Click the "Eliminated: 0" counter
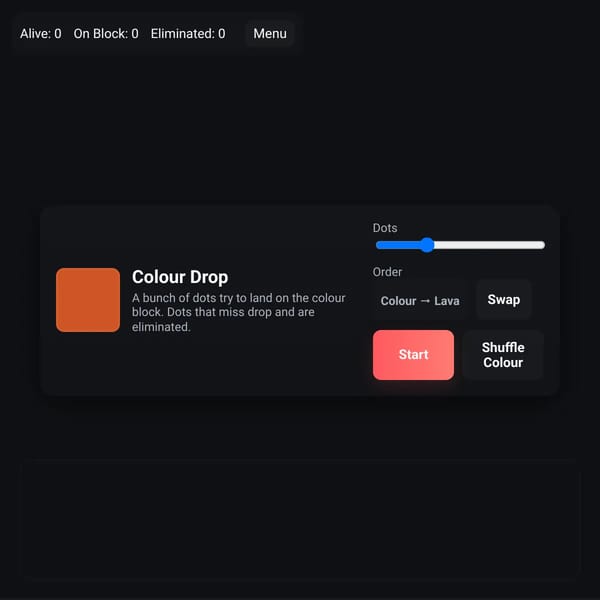The image size is (600, 600). coord(188,34)
